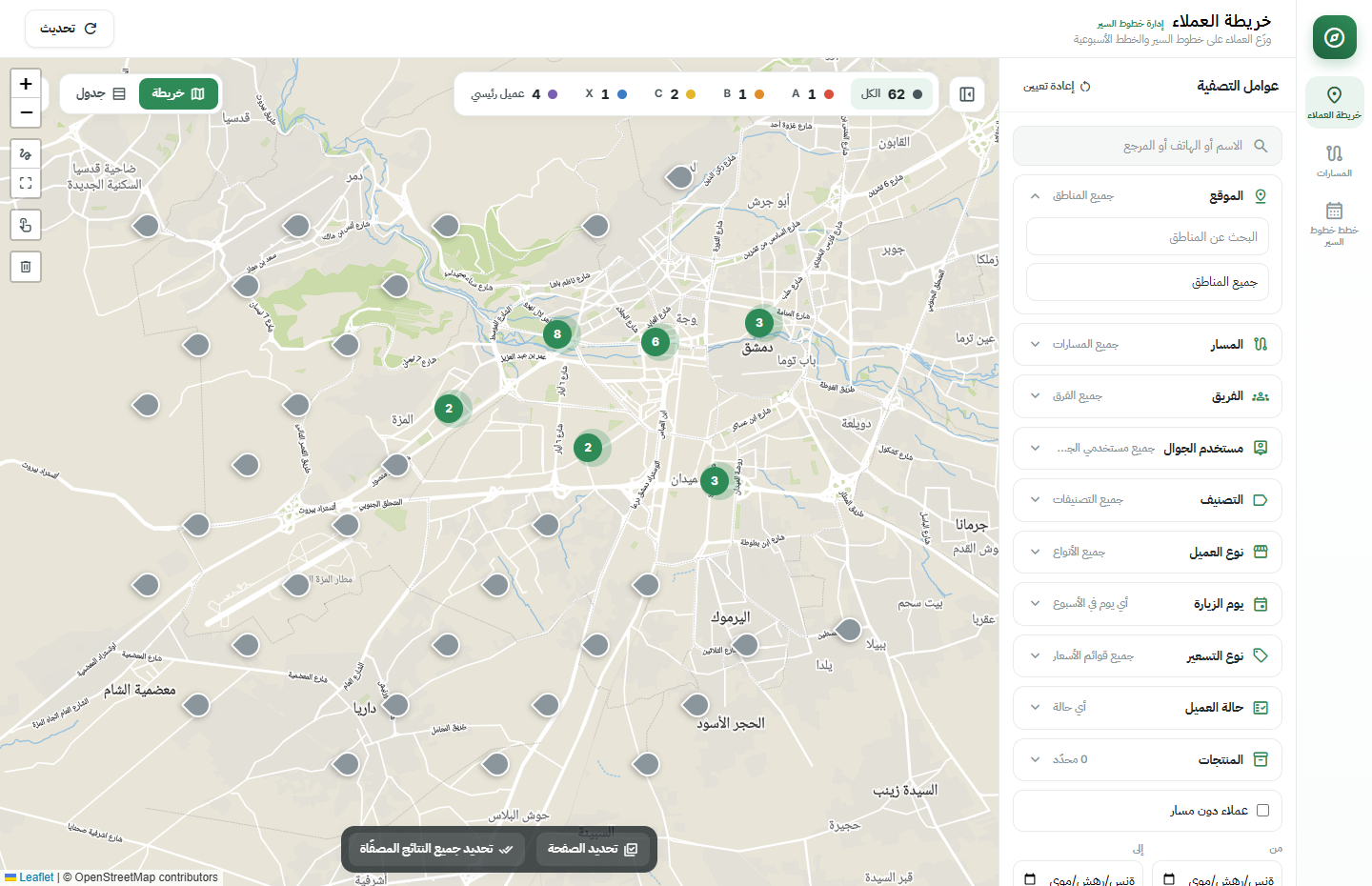Select جميع المناطق option in location list

[1147, 282]
